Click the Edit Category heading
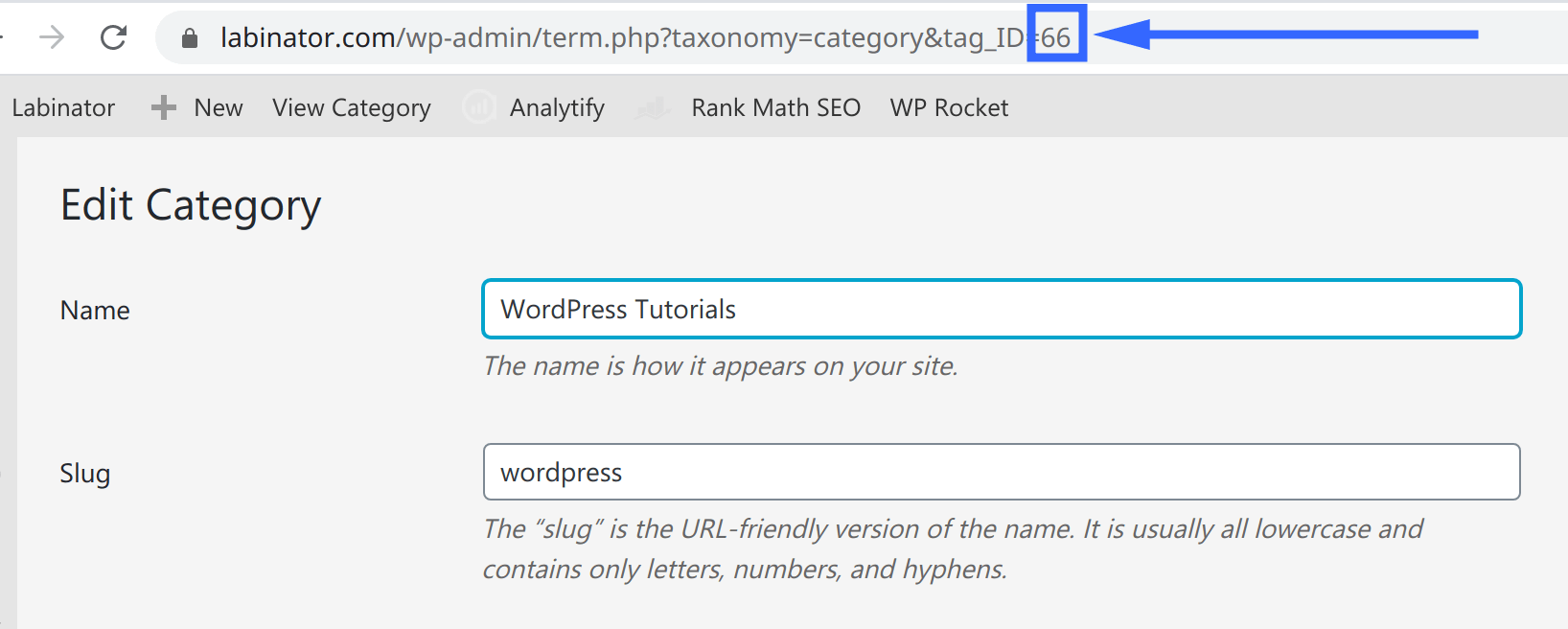The width and height of the screenshot is (1568, 629). [x=191, y=206]
